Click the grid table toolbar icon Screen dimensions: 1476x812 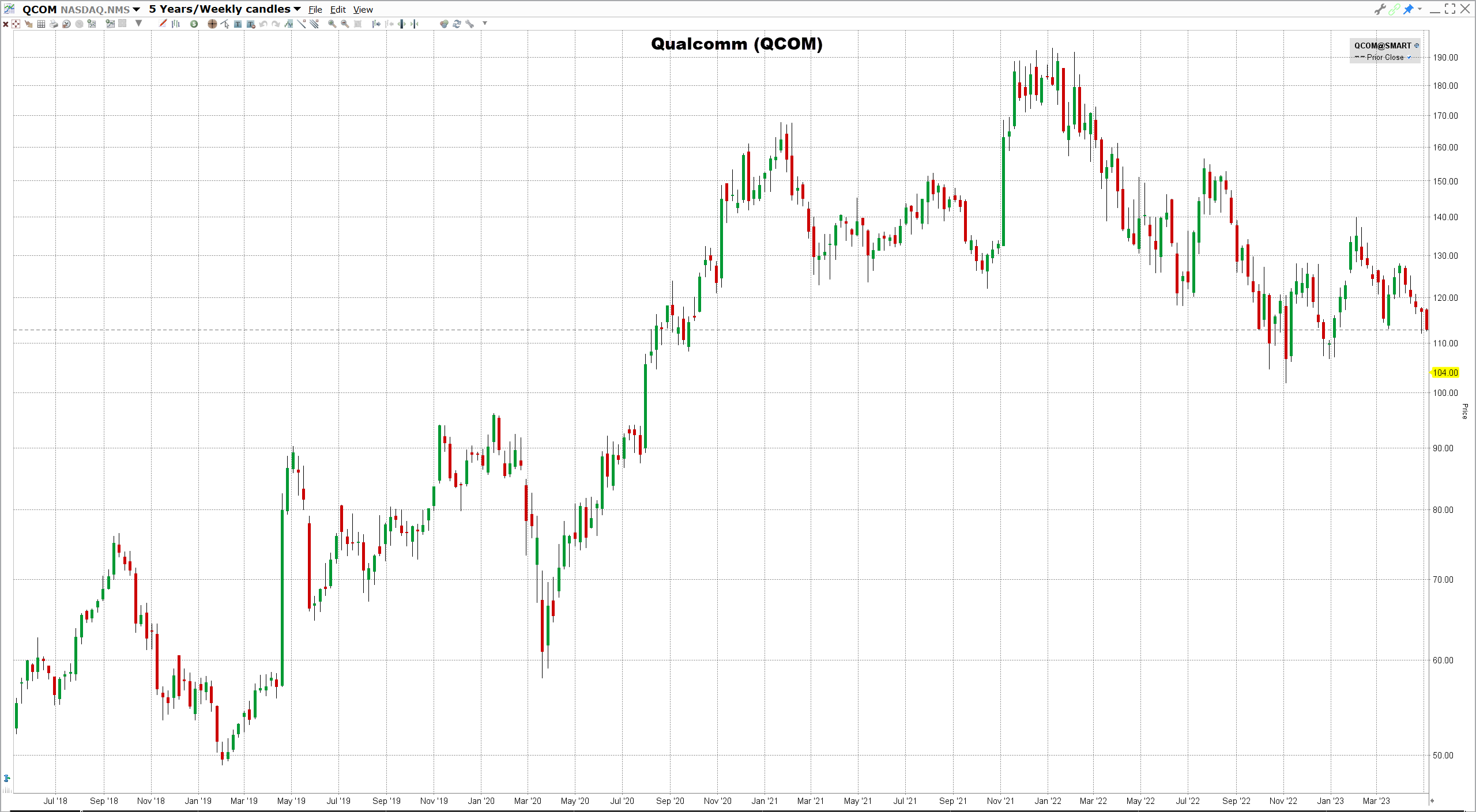[41, 24]
